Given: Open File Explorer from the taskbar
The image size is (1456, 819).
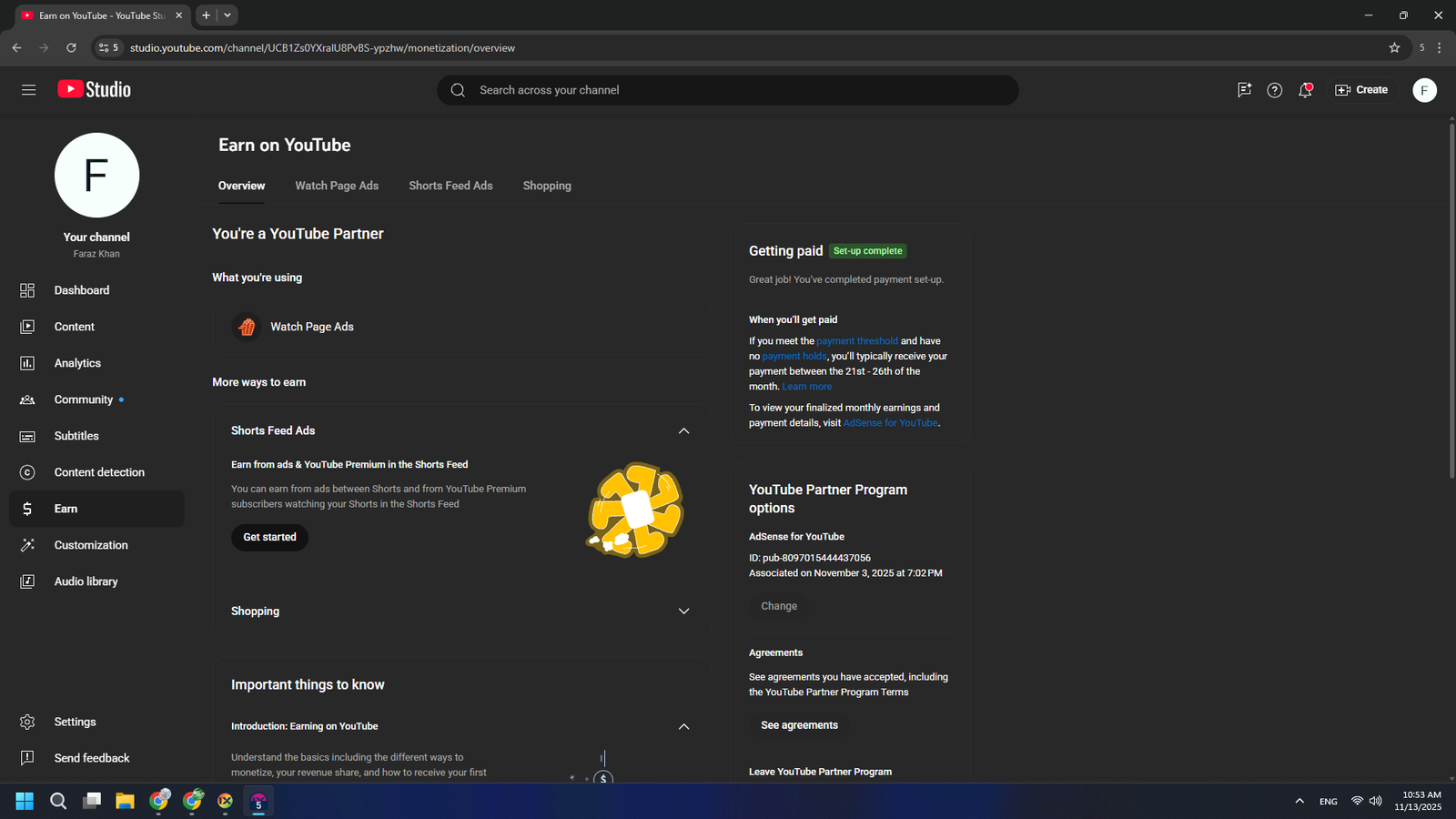Looking at the screenshot, I should (x=125, y=801).
